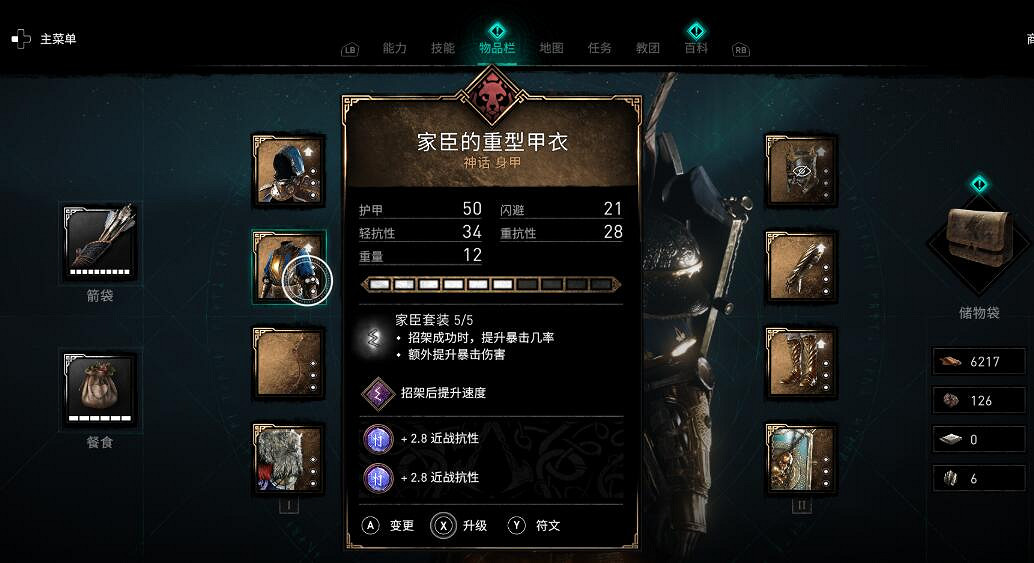Select the bracers equipment slot

click(x=801, y=267)
